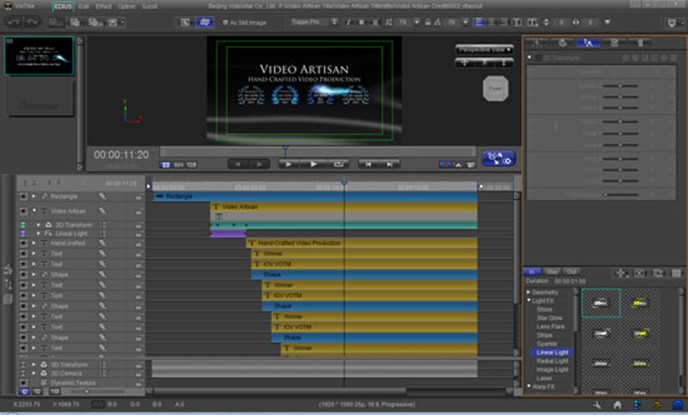Open the font name dropdown
The height and width of the screenshot is (415, 688).
[x=334, y=22]
